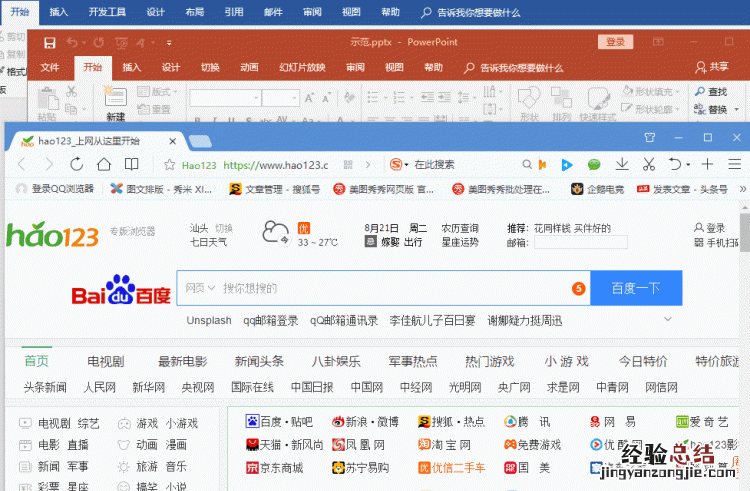Click the screenshot scissors icon in browser
This screenshot has width=750, height=491.
pos(649,164)
